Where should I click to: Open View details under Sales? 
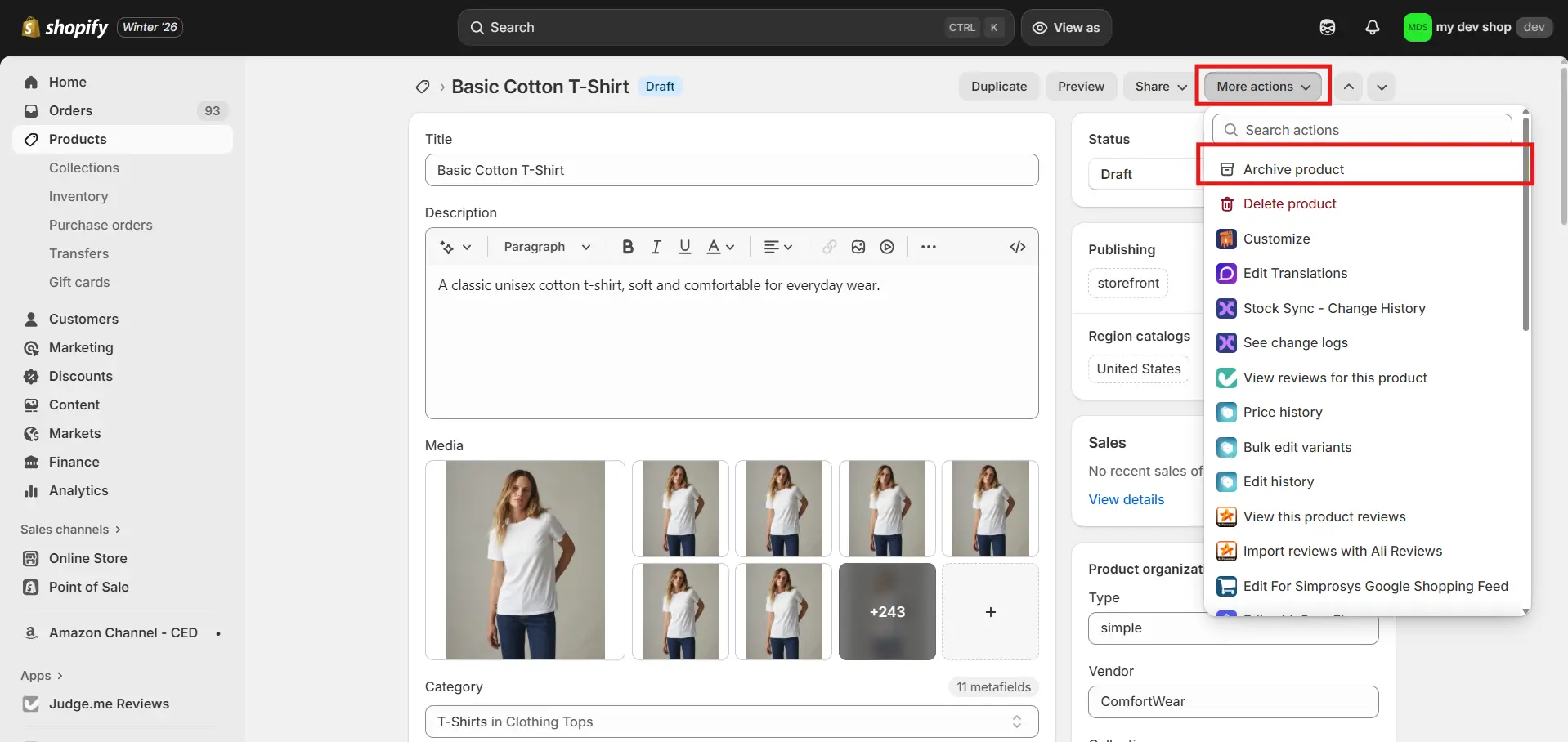click(1127, 498)
